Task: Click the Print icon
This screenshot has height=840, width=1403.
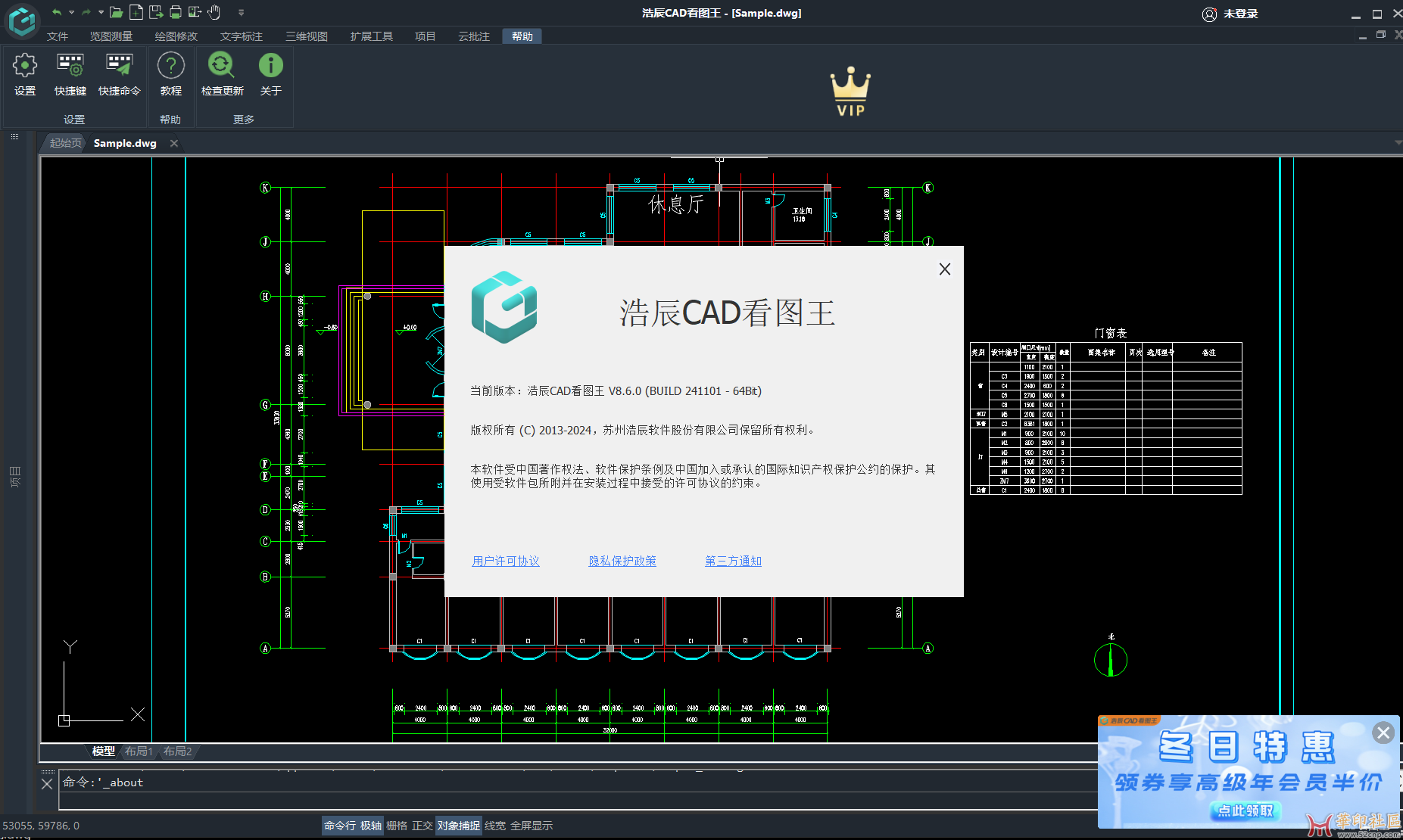Action: click(176, 12)
